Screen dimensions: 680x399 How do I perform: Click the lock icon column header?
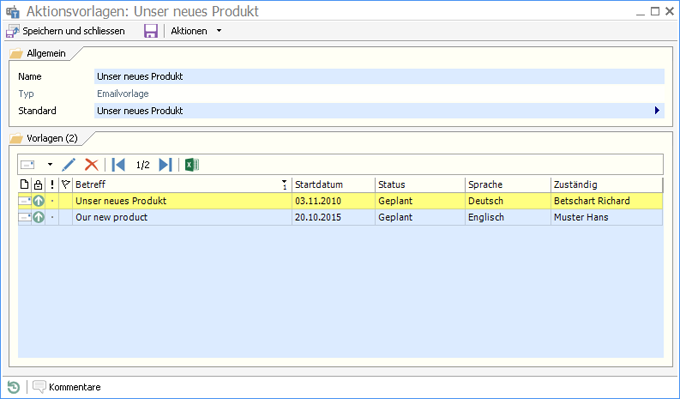pyautogui.click(x=38, y=185)
